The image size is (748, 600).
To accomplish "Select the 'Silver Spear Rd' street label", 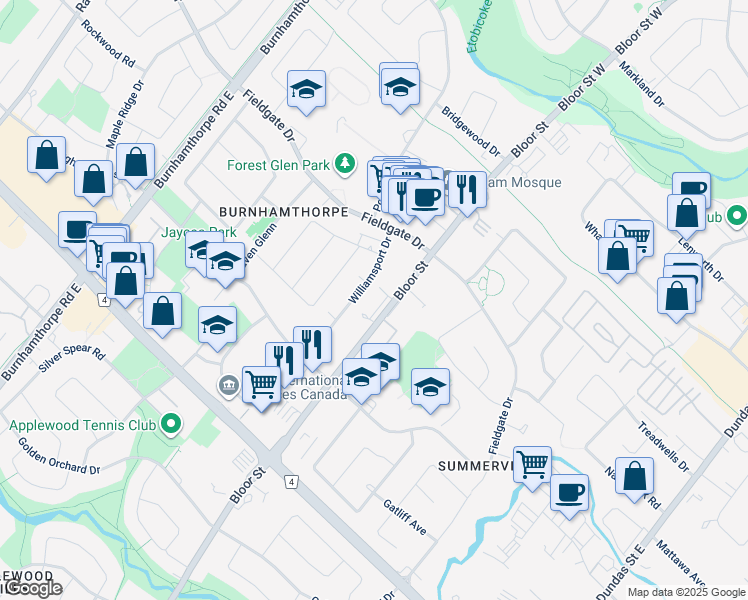I will click(72, 357).
